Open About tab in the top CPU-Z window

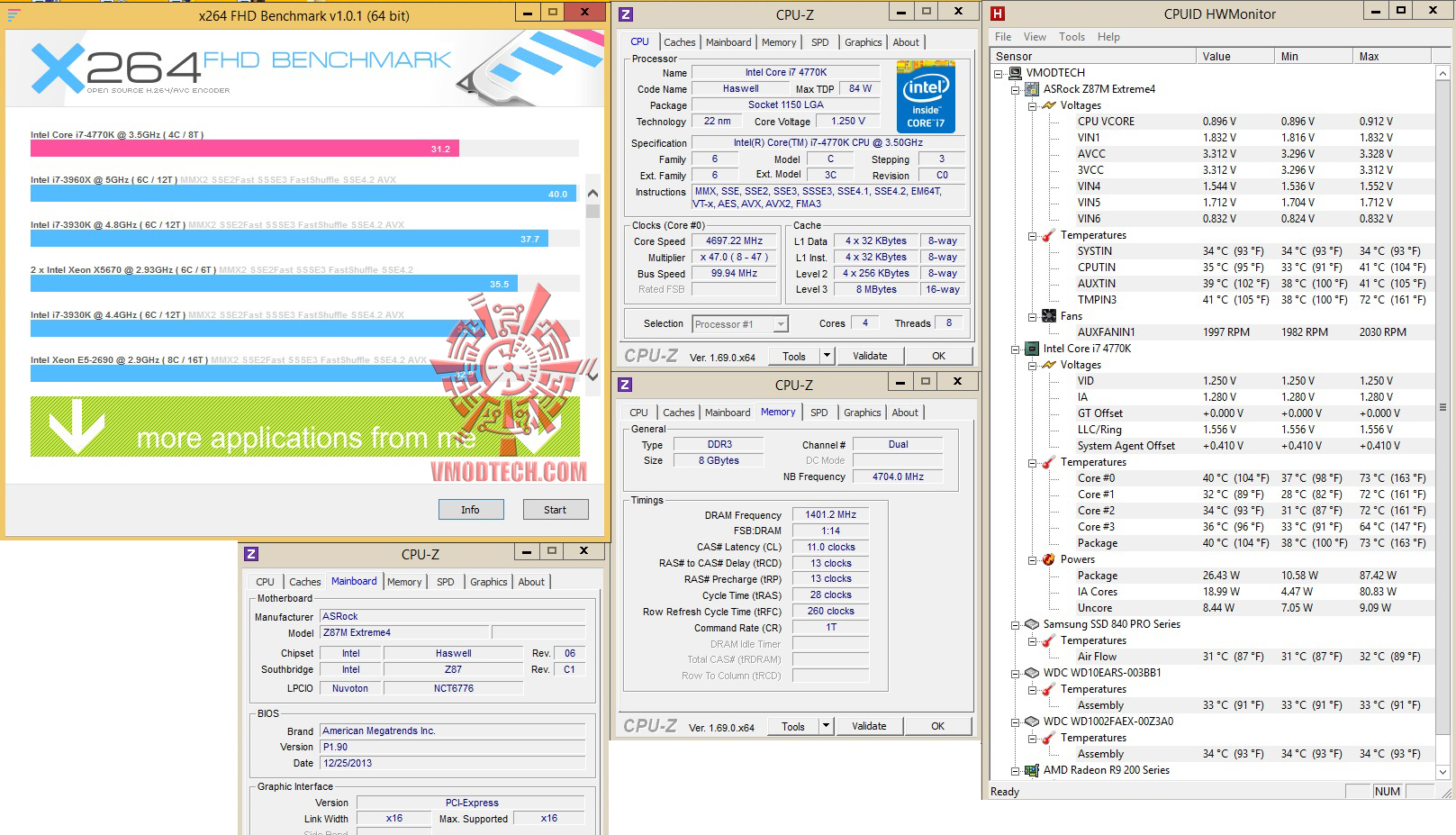point(906,42)
